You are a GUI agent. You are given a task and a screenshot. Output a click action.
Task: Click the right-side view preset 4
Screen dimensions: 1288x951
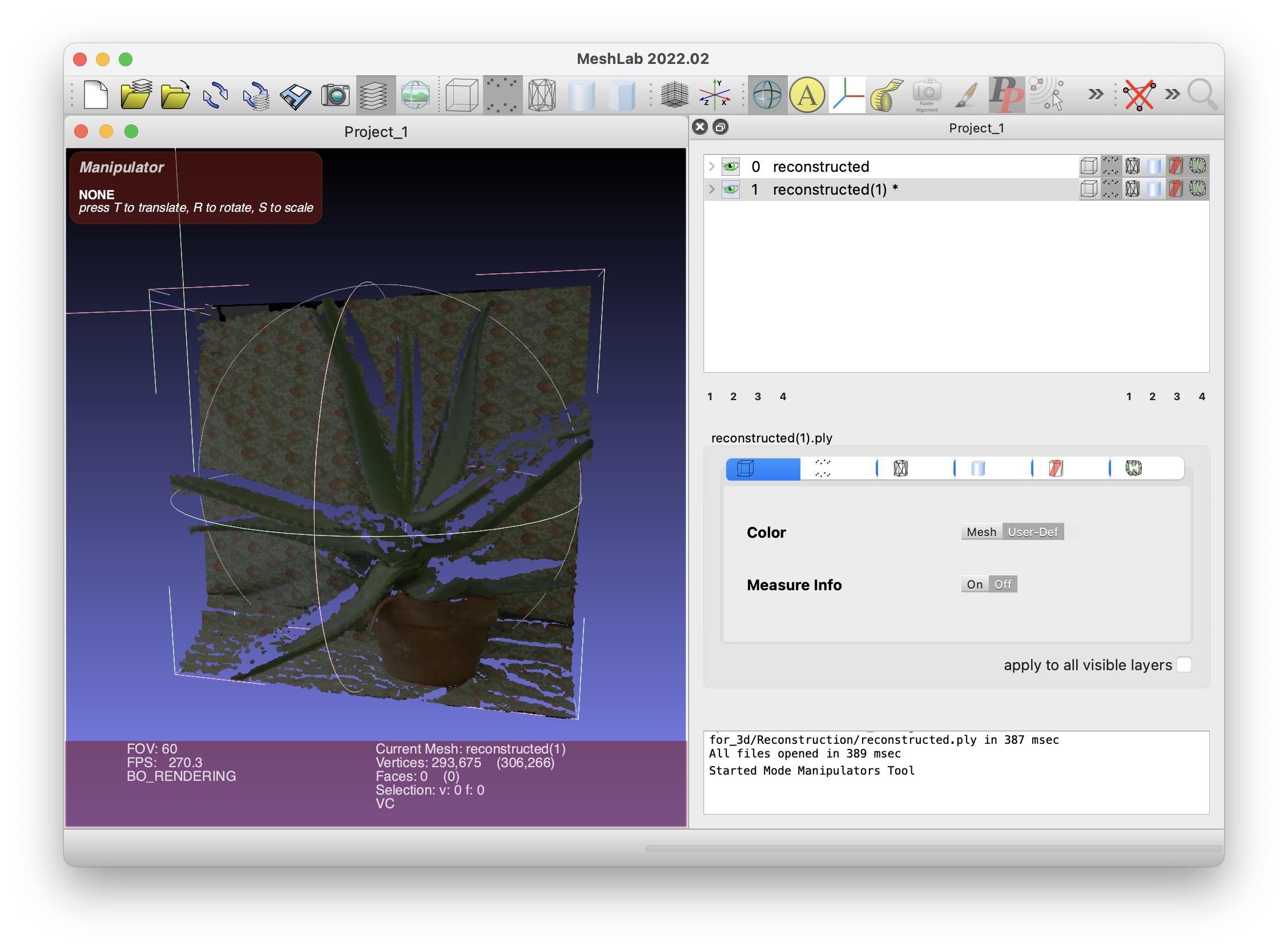(1202, 397)
